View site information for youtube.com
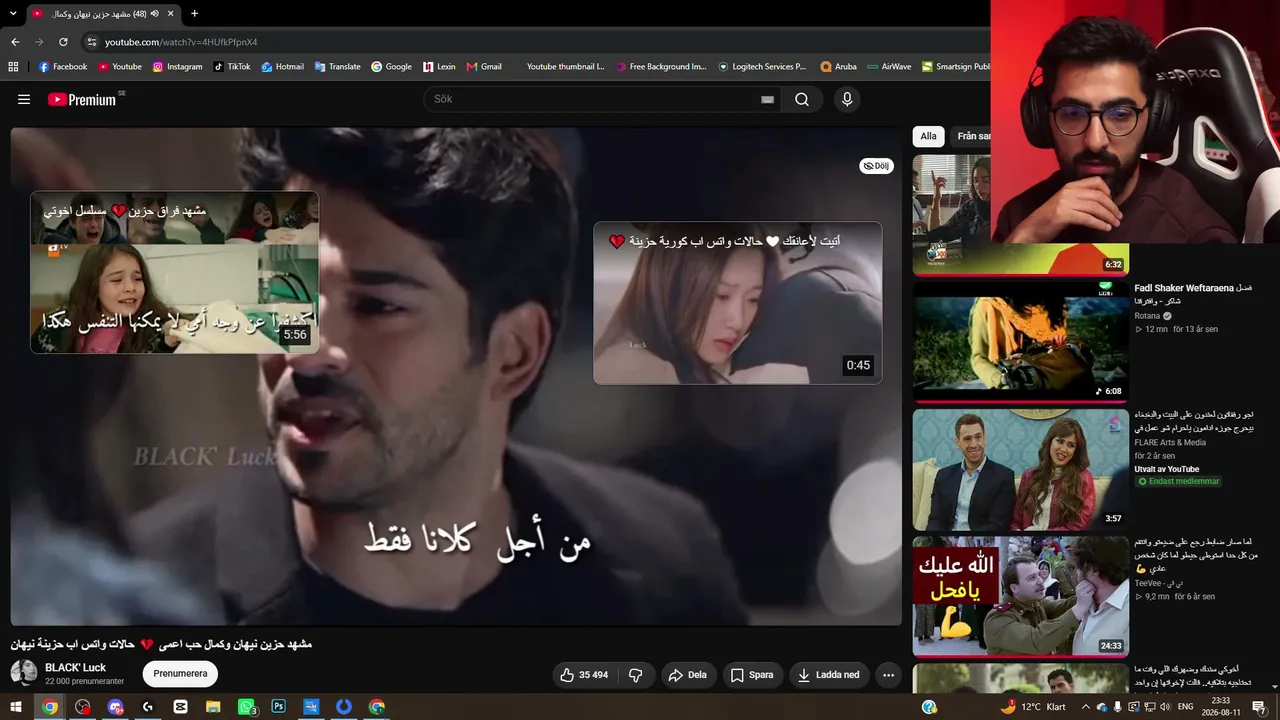 (92, 42)
